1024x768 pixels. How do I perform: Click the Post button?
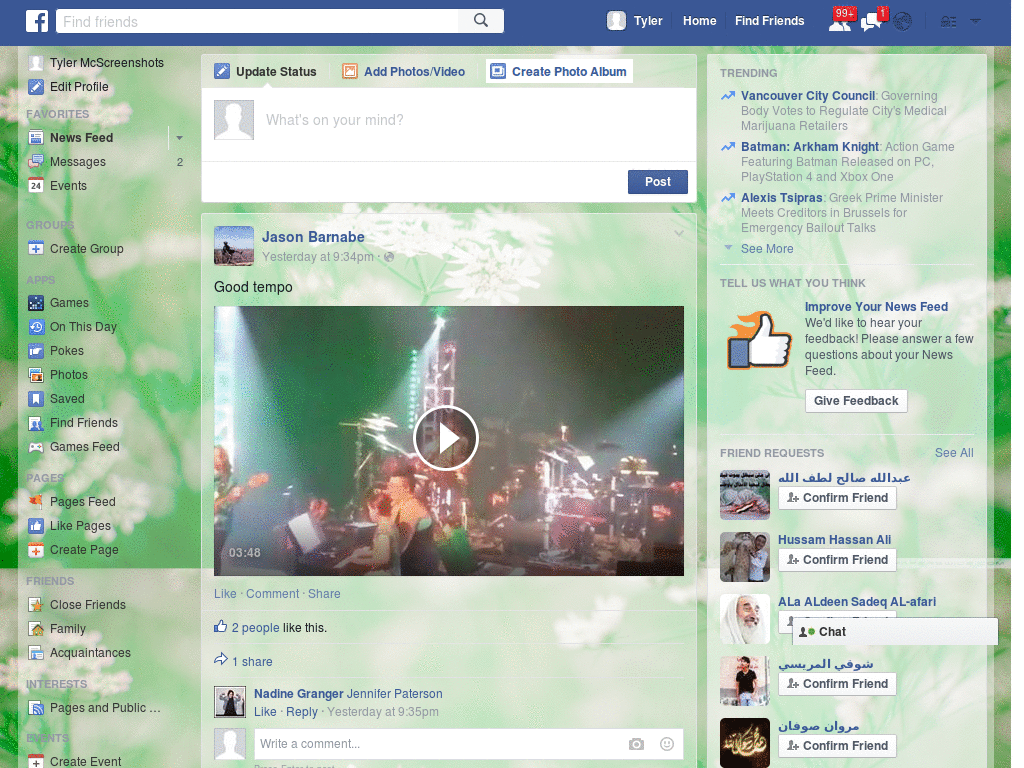pyautogui.click(x=658, y=182)
